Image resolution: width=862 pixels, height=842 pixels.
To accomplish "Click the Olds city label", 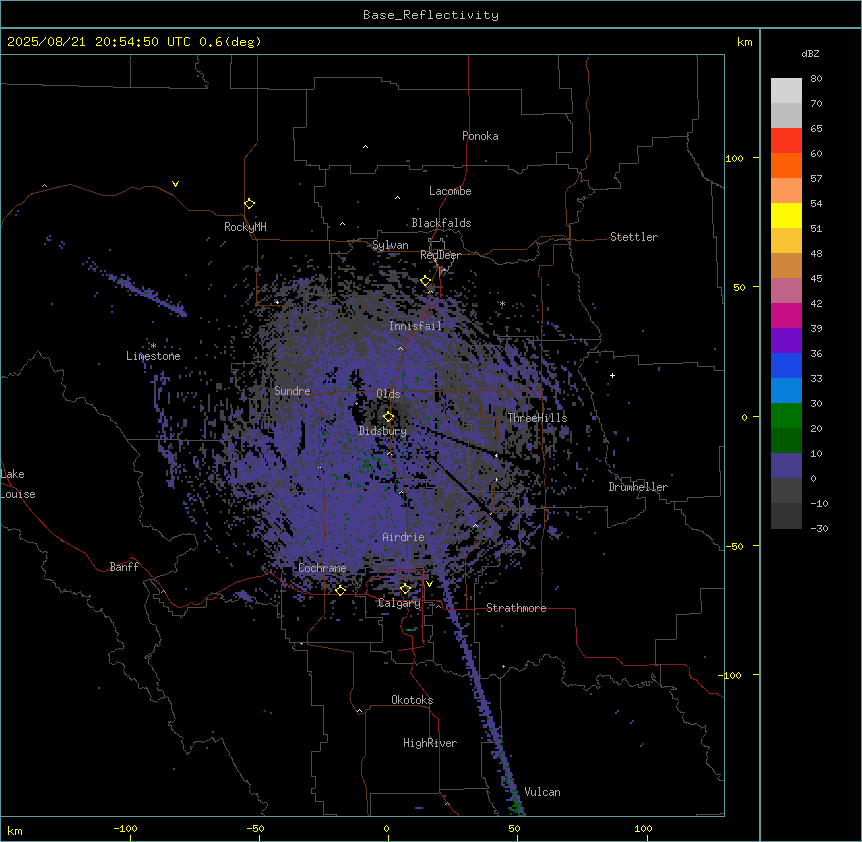I will [388, 394].
